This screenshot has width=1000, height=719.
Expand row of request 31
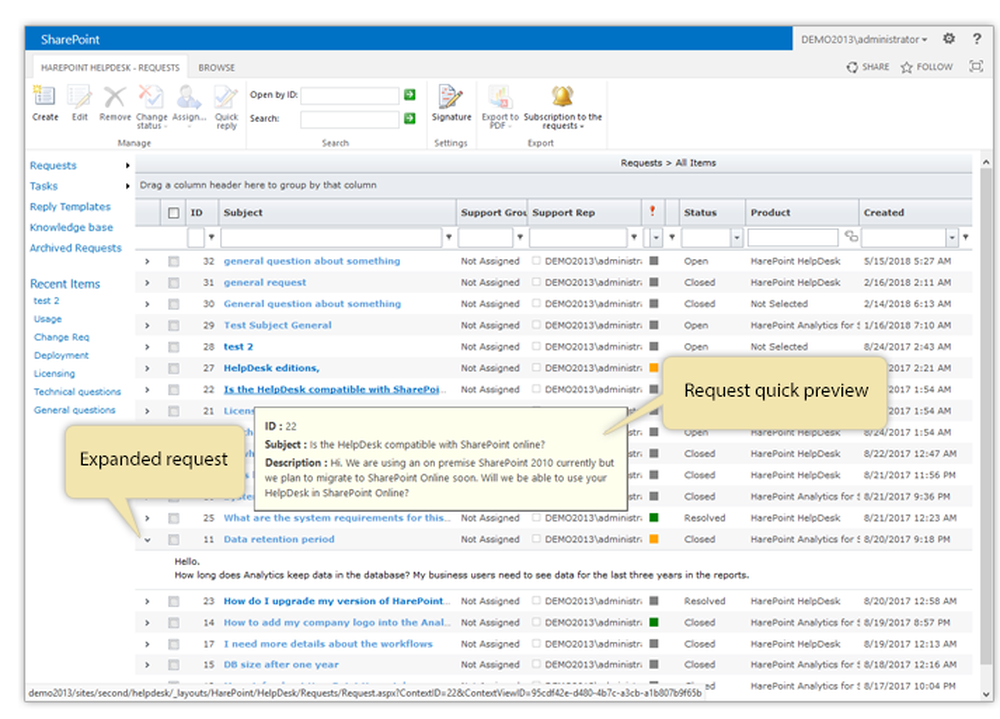(147, 283)
